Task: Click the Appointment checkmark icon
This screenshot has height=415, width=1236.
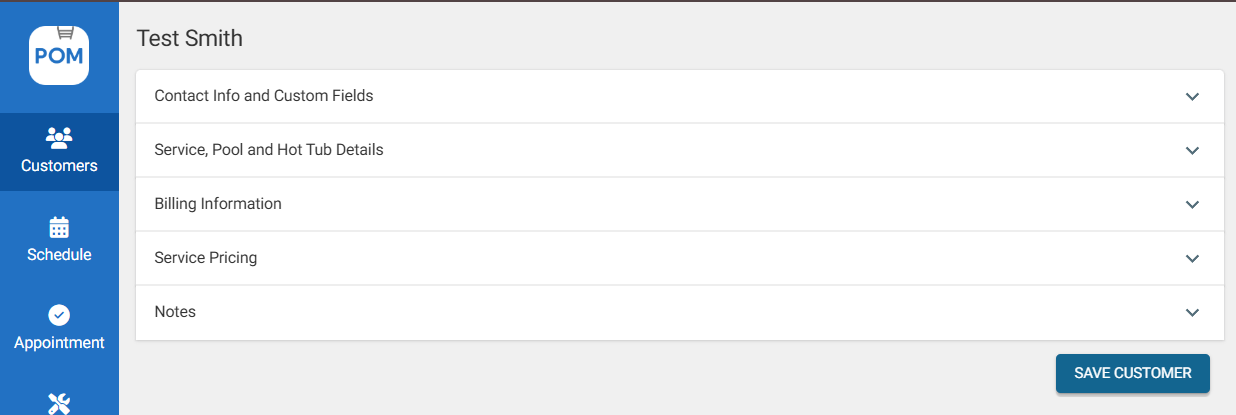Action: coord(59,315)
